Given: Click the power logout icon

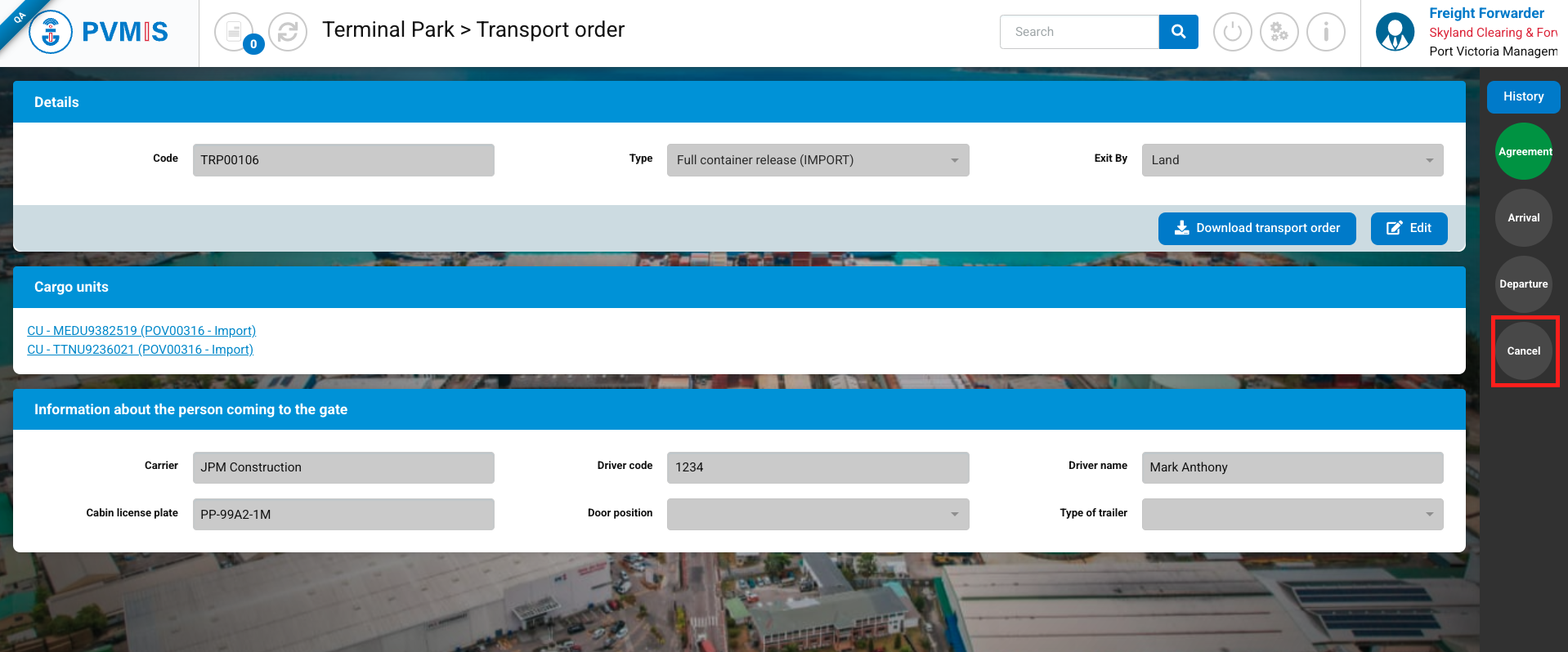Looking at the screenshot, I should coord(1232,33).
